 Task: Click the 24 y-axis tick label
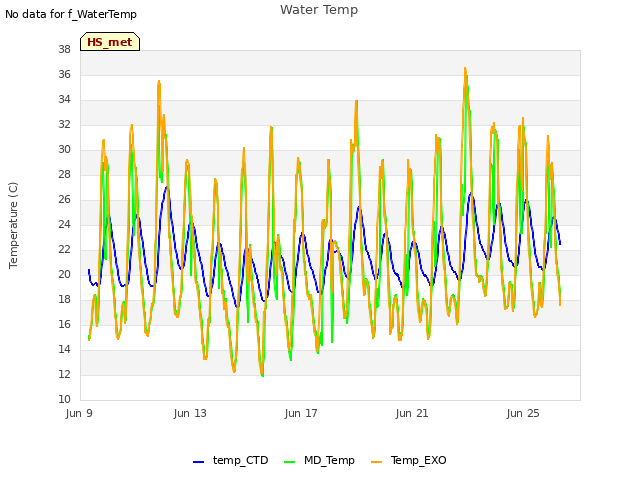point(64,224)
